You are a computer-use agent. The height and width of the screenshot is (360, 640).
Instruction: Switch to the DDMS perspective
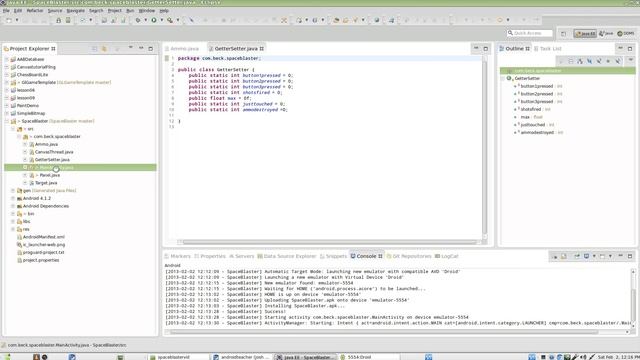[x=626, y=33]
